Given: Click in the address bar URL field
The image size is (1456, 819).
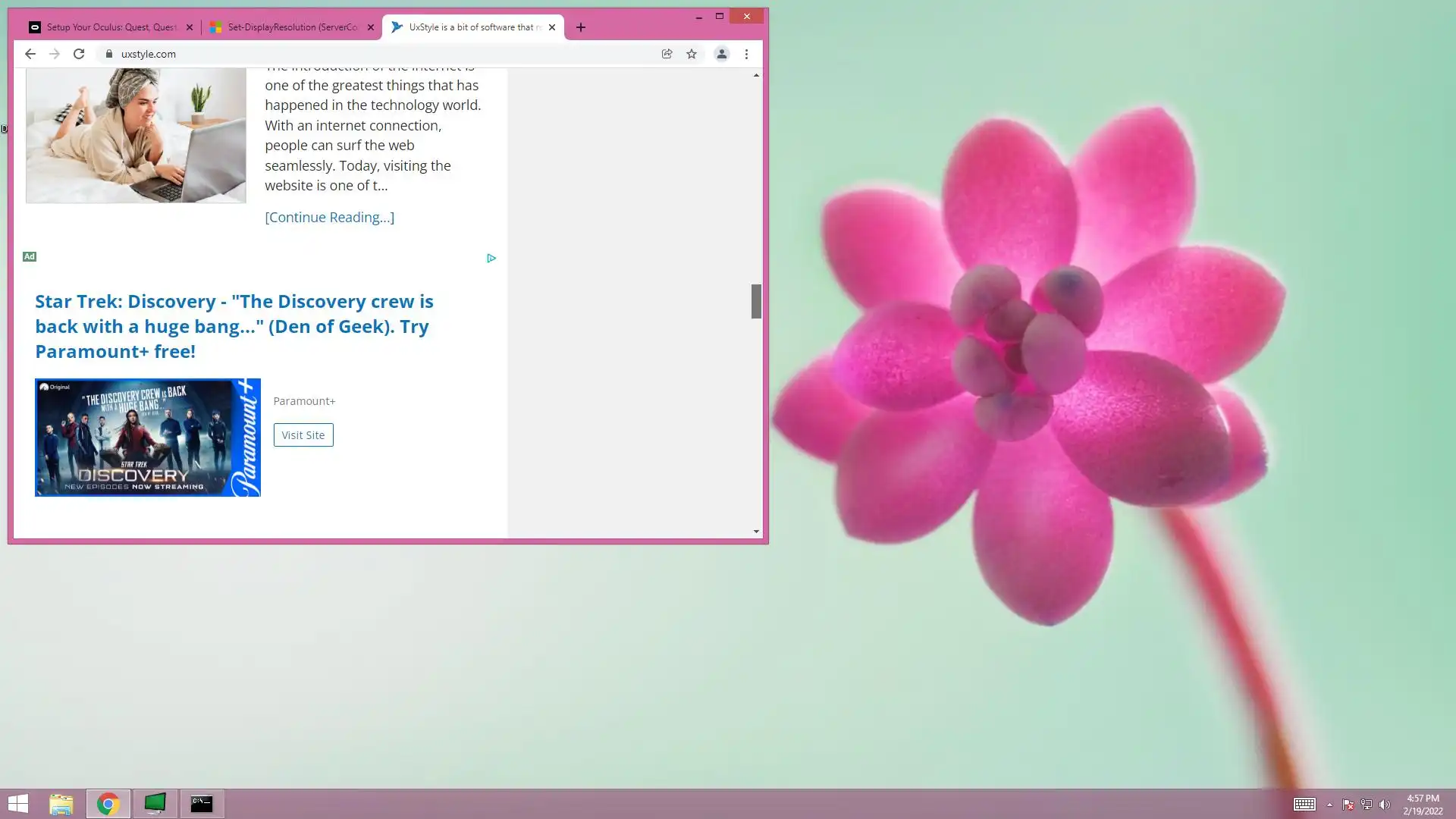Looking at the screenshot, I should click(379, 54).
